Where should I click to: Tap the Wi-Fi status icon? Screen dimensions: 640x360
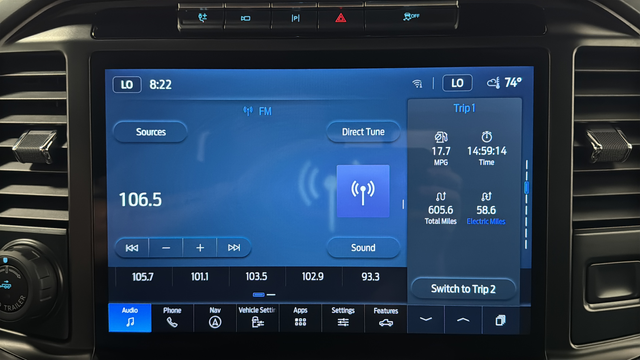pos(417,84)
